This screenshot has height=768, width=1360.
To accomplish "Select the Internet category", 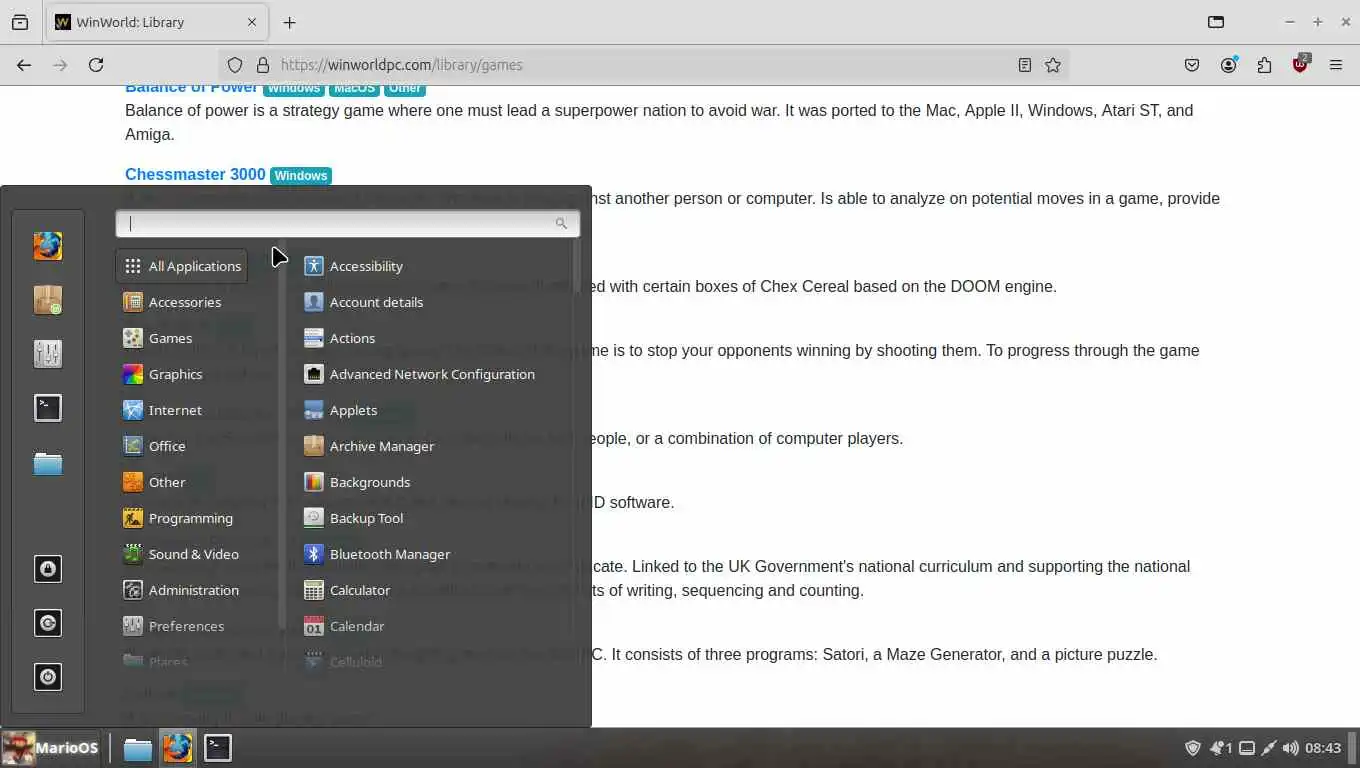I will pos(181,410).
